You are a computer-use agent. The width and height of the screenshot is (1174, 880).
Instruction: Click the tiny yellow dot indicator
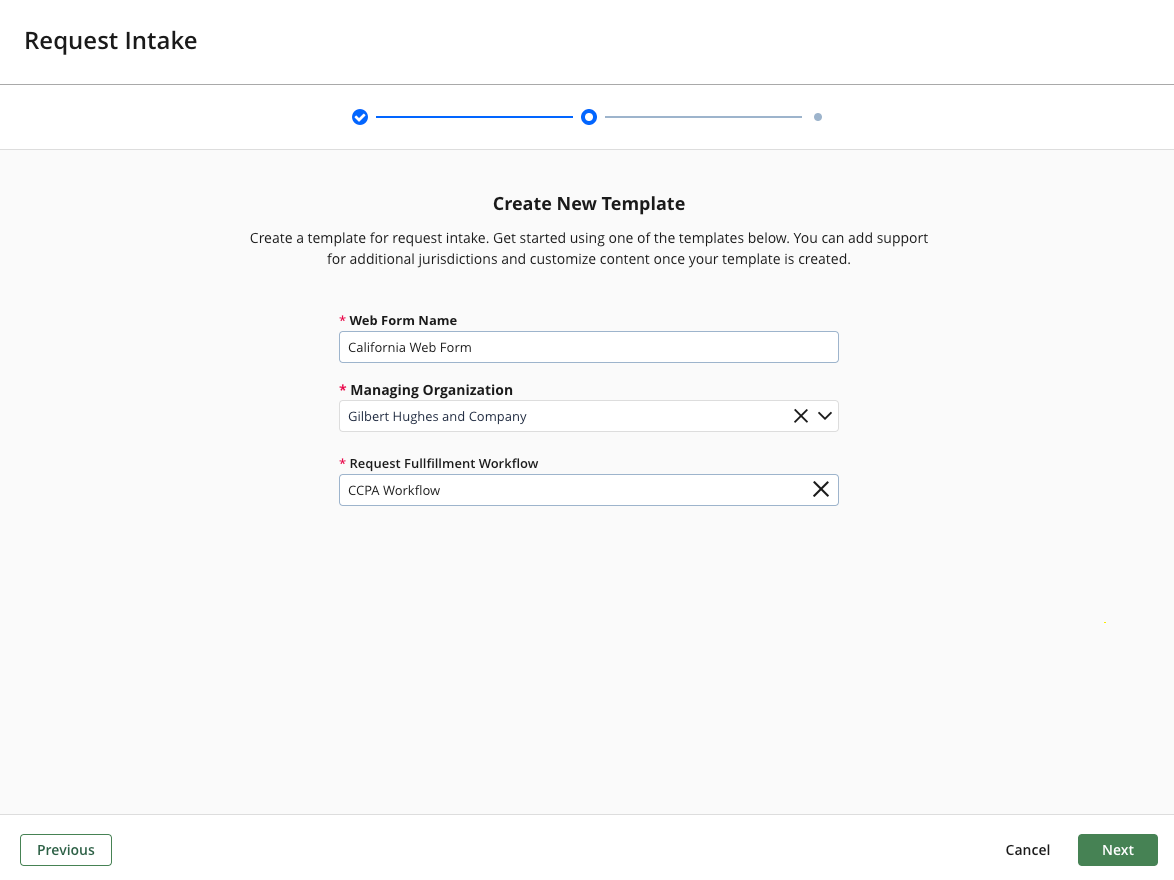point(1105,621)
